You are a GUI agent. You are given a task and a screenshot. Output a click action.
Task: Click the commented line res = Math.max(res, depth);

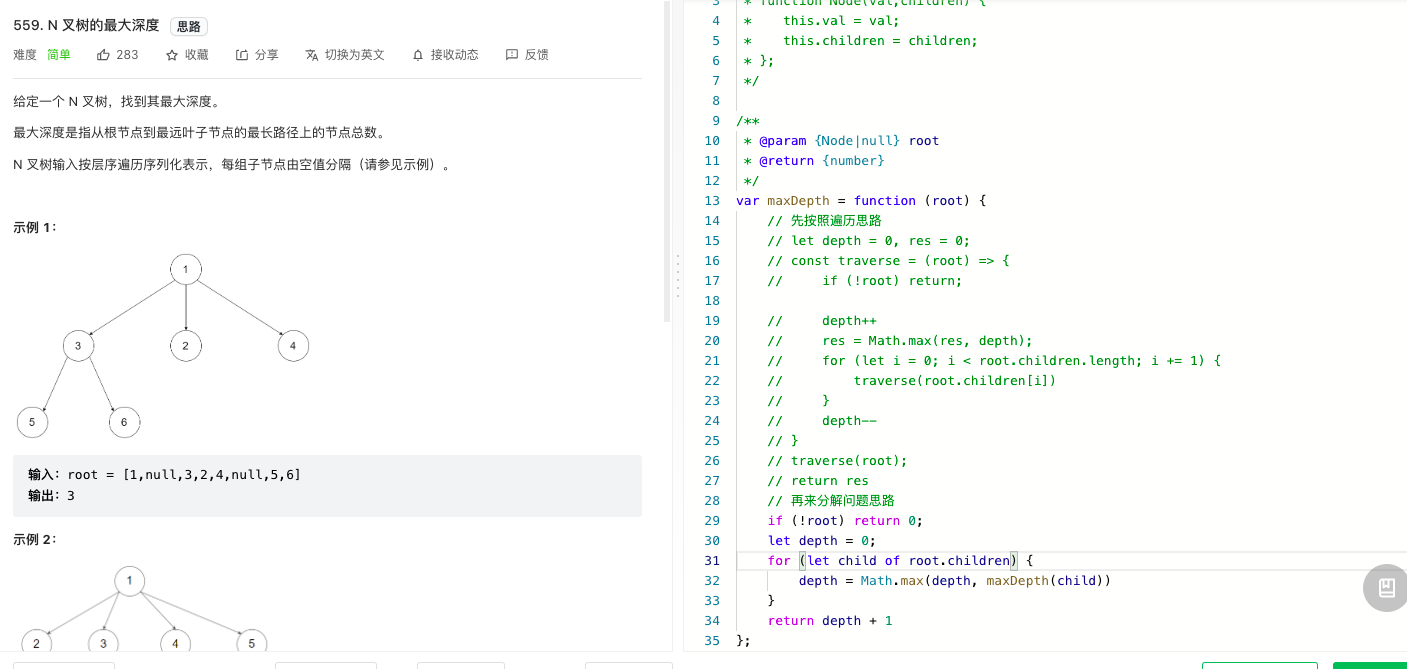(900, 340)
